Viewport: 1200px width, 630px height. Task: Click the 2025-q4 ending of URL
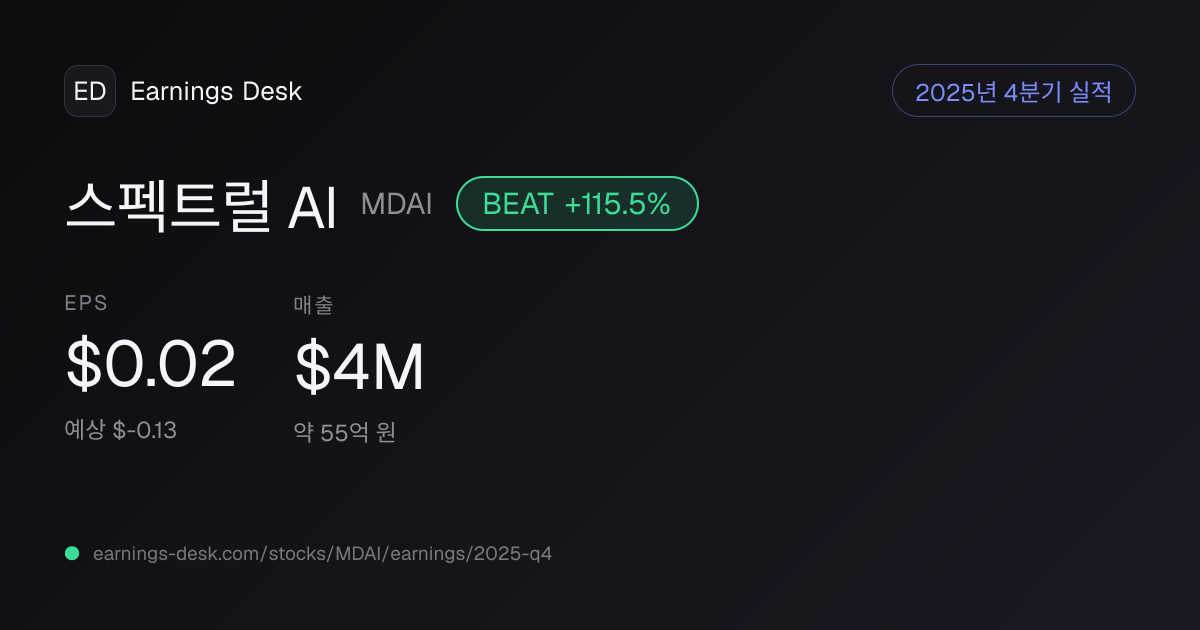coord(512,553)
